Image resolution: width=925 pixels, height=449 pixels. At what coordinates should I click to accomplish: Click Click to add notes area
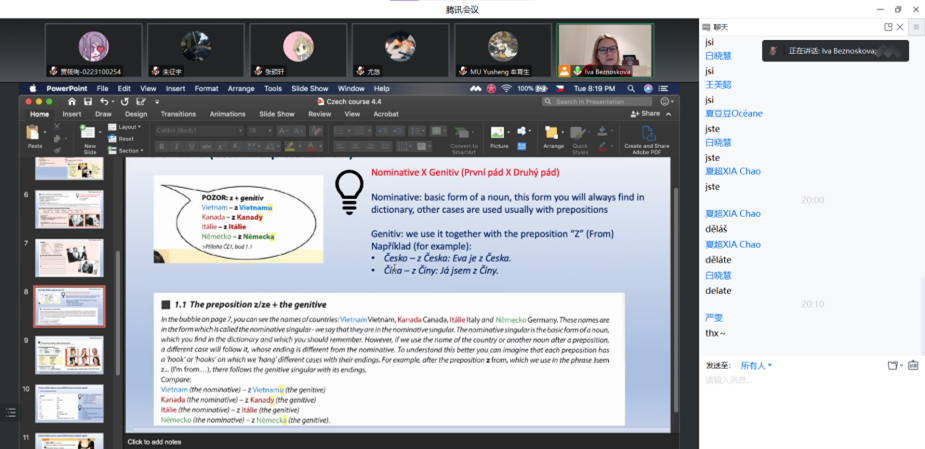click(155, 442)
